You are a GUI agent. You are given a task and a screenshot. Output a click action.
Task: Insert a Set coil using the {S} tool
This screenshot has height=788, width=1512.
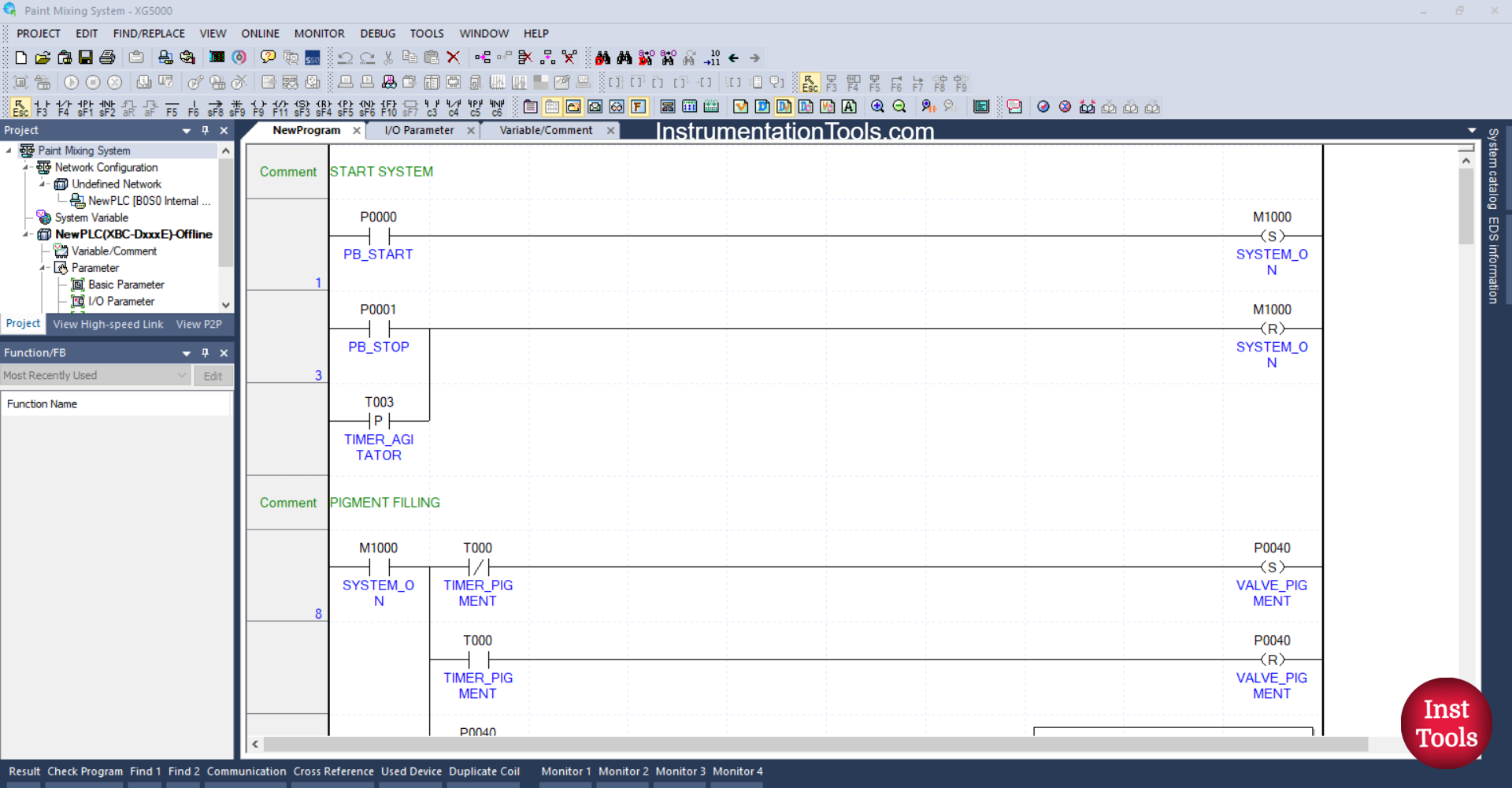click(x=302, y=107)
